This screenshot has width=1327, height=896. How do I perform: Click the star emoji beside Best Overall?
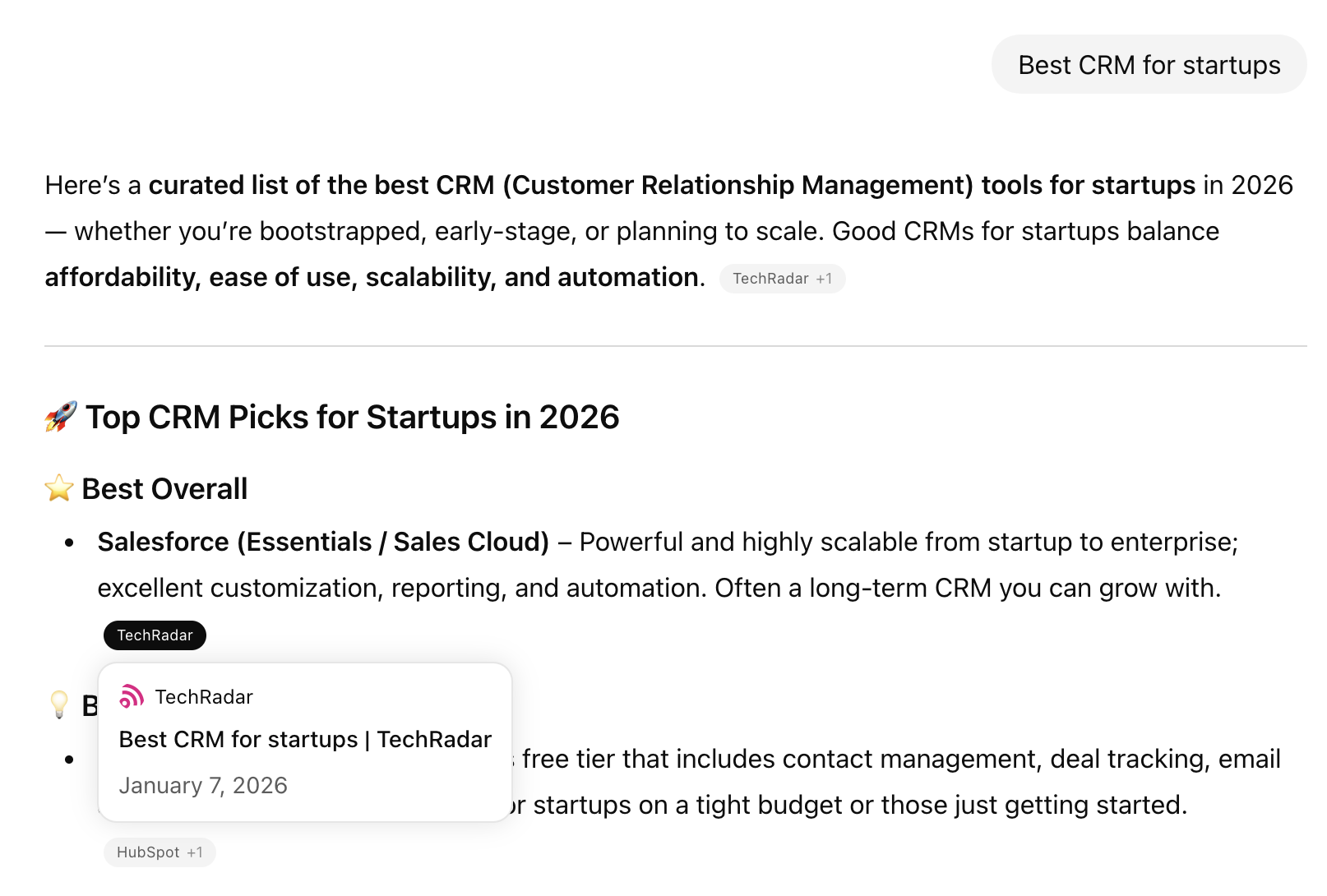(x=59, y=488)
